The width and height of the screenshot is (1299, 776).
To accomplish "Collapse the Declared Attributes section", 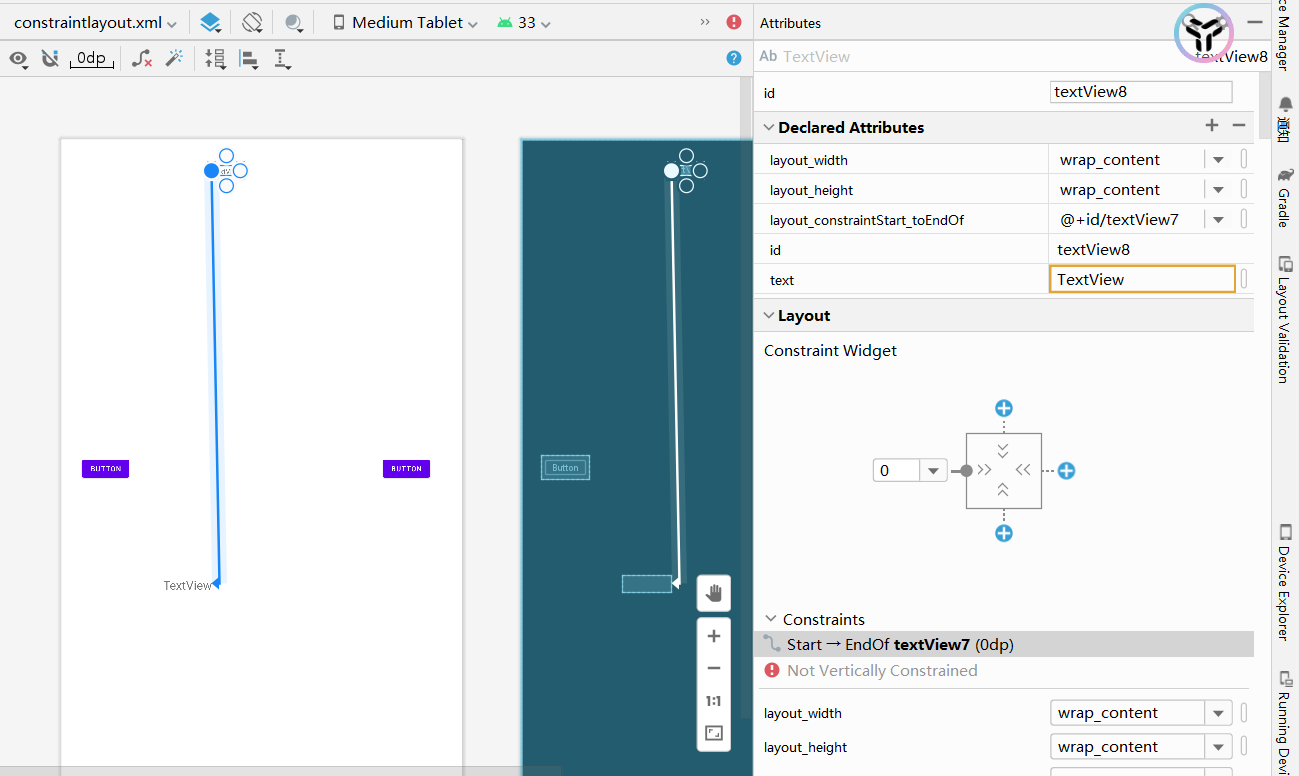I will coord(769,127).
